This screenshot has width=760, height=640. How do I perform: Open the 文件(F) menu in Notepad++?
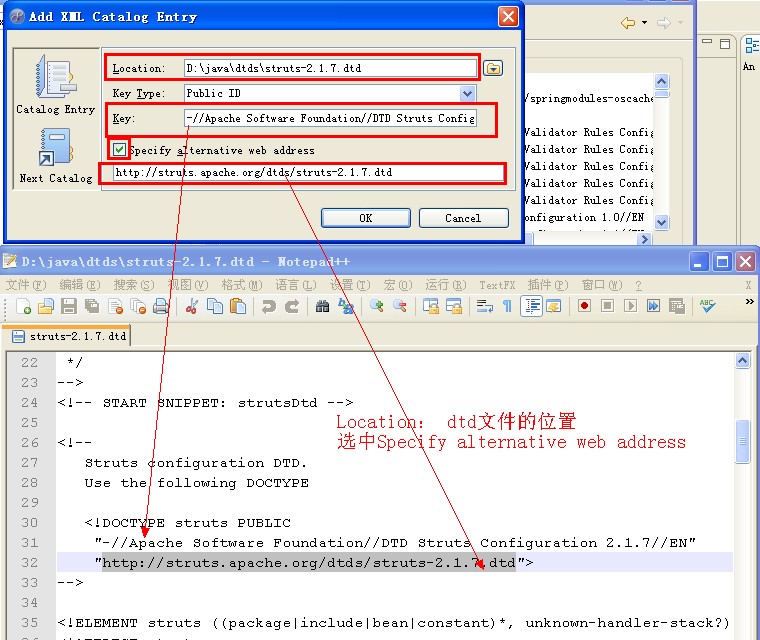click(26, 285)
